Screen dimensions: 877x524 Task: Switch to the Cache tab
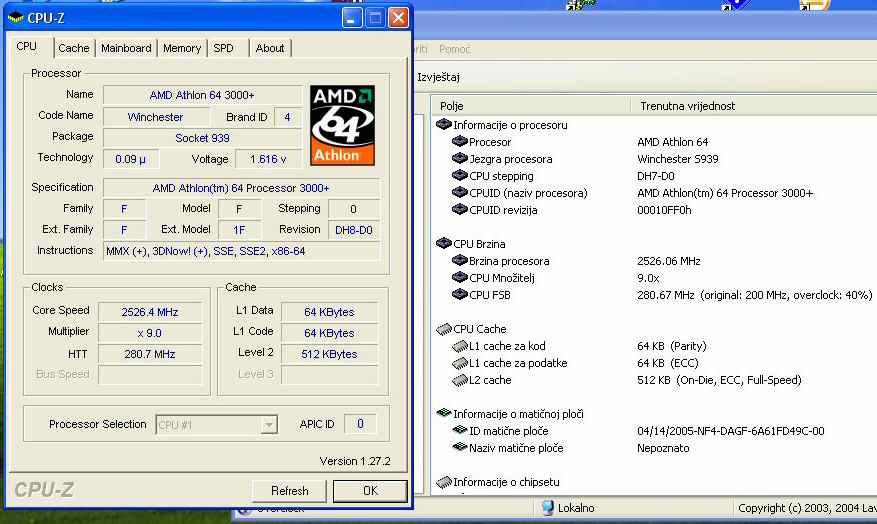tap(73, 48)
